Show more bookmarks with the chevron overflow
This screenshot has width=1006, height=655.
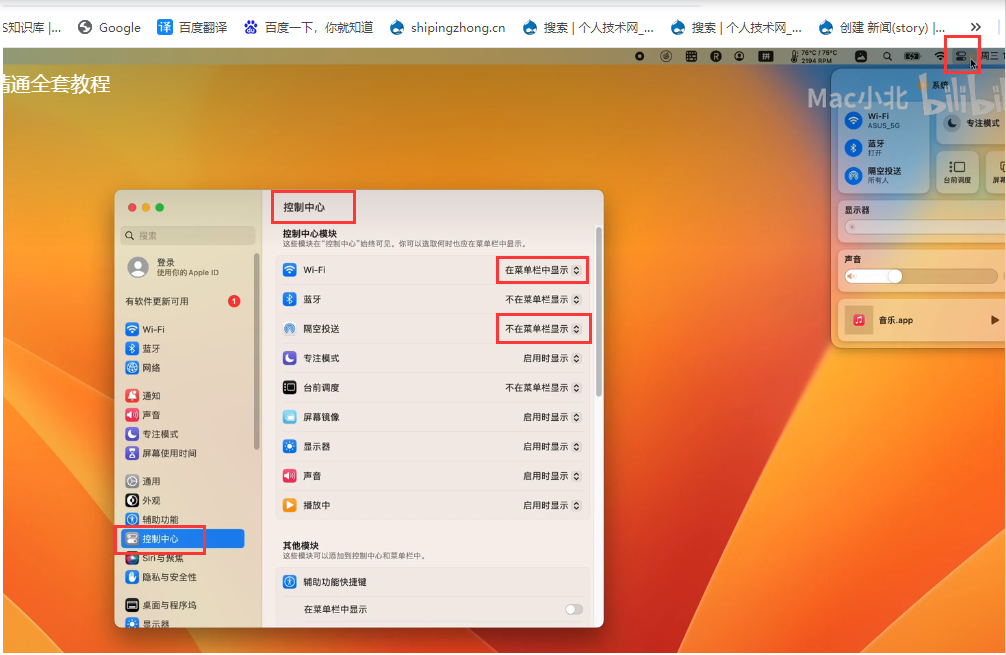pos(975,27)
